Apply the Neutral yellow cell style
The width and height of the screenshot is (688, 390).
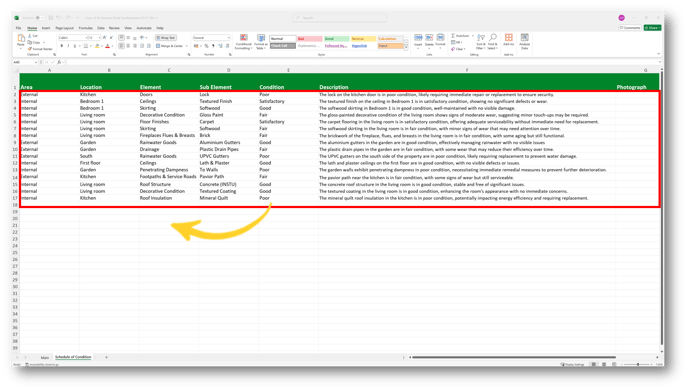tap(363, 39)
